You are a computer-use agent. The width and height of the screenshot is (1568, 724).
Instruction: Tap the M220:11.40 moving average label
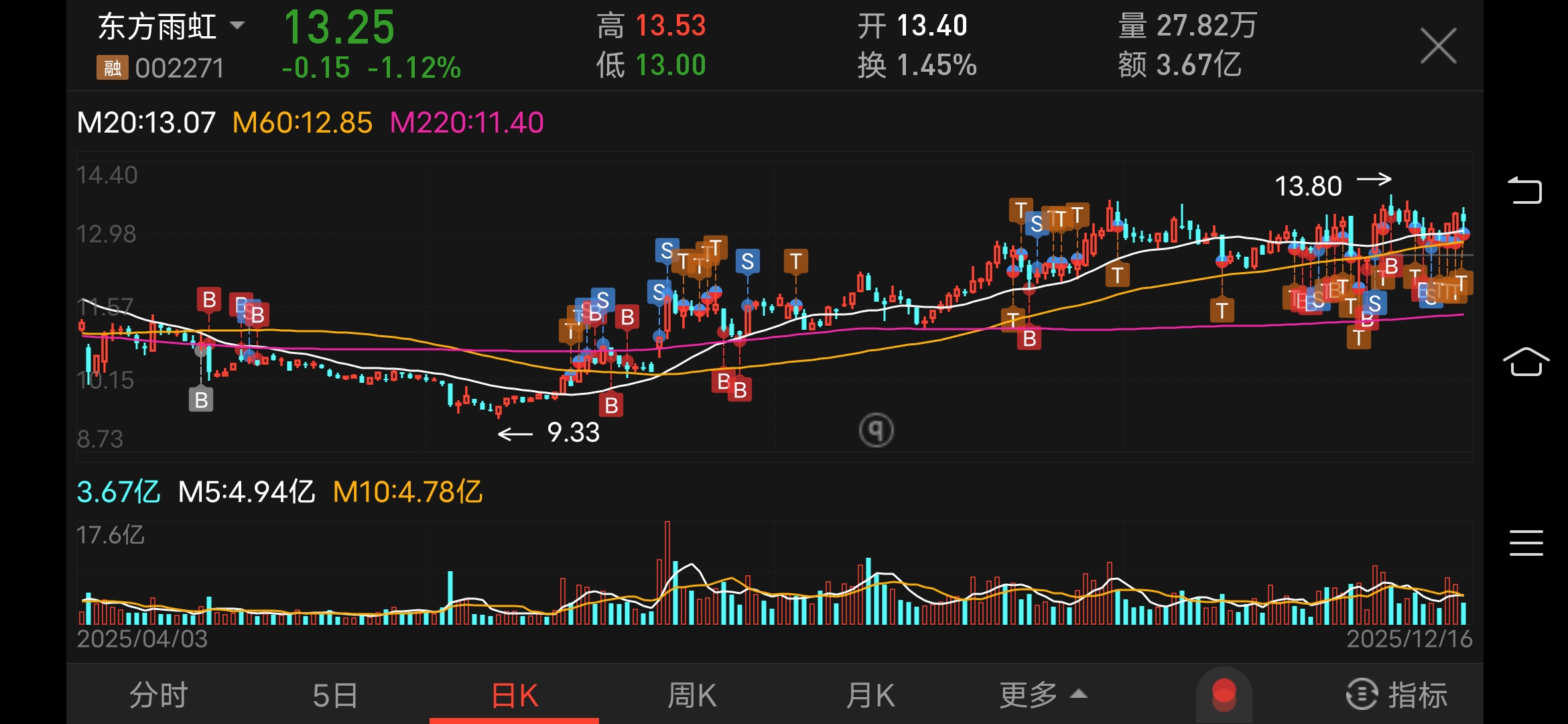point(466,123)
